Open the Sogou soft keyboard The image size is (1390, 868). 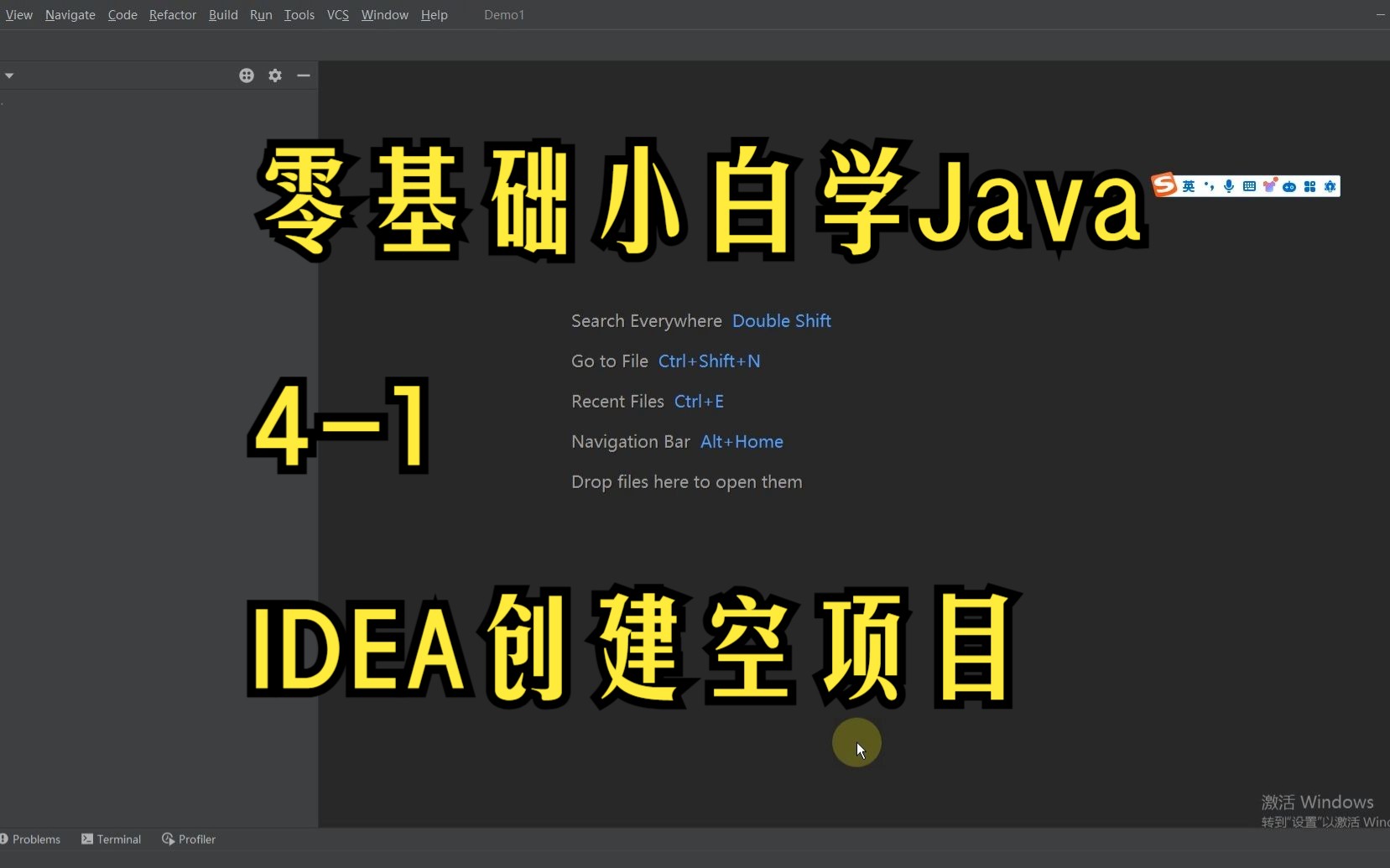coord(1249,186)
